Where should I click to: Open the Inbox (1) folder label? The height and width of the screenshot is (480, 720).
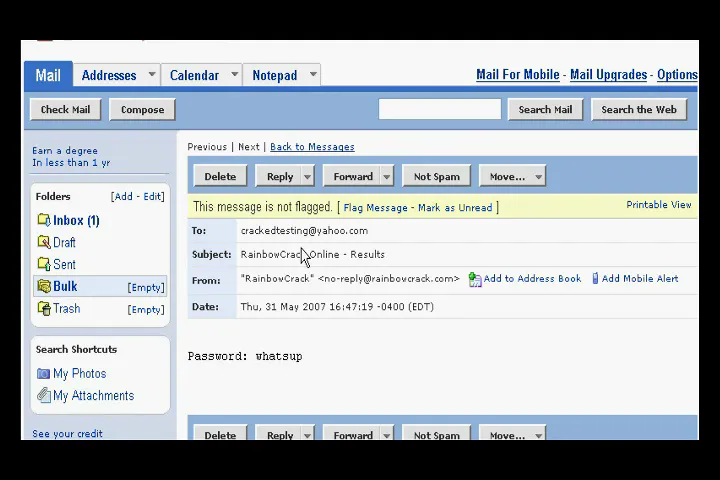(x=76, y=220)
